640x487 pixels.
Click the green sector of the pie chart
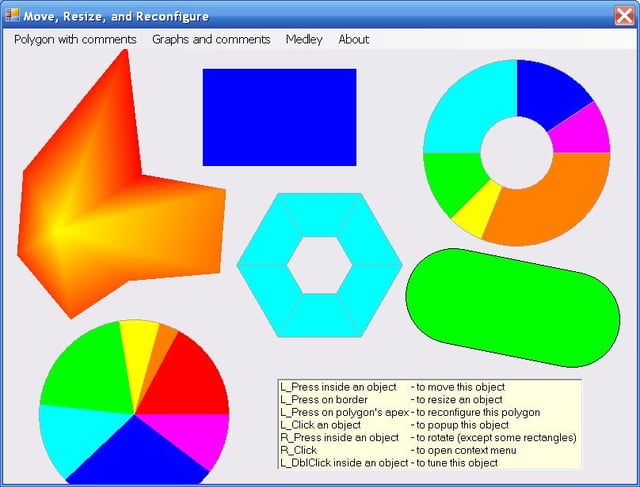click(88, 371)
